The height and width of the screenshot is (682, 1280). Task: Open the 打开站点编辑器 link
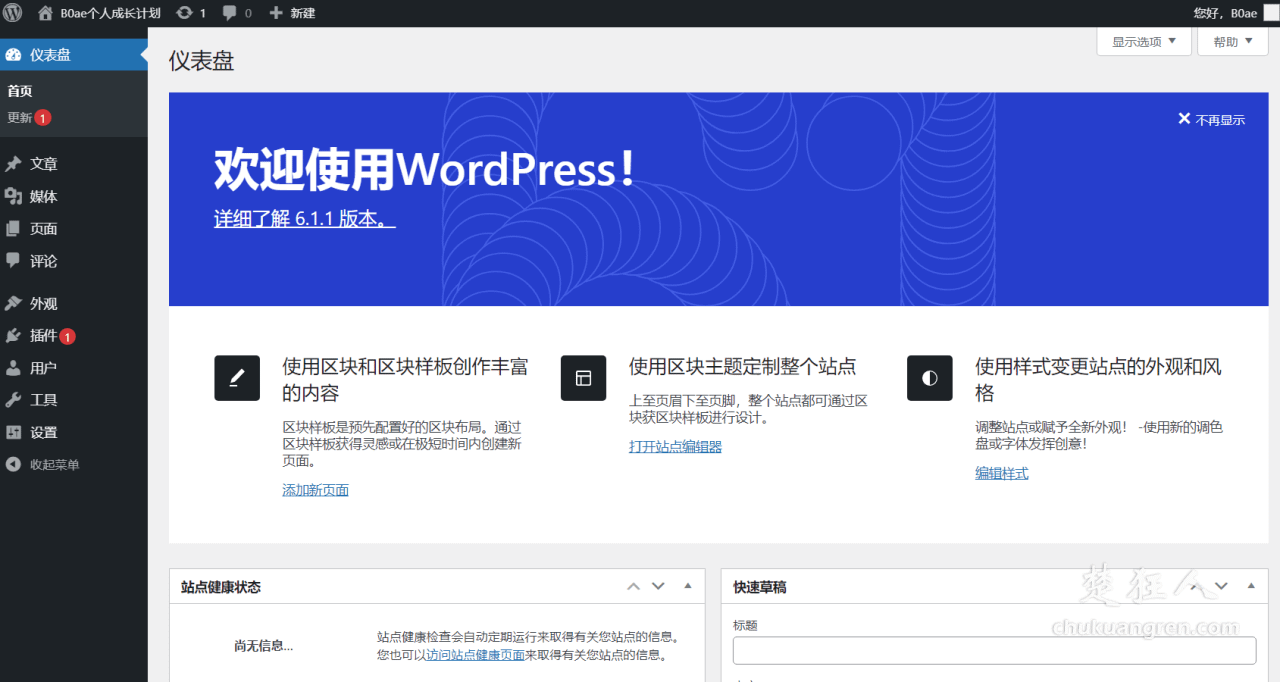coord(673,445)
